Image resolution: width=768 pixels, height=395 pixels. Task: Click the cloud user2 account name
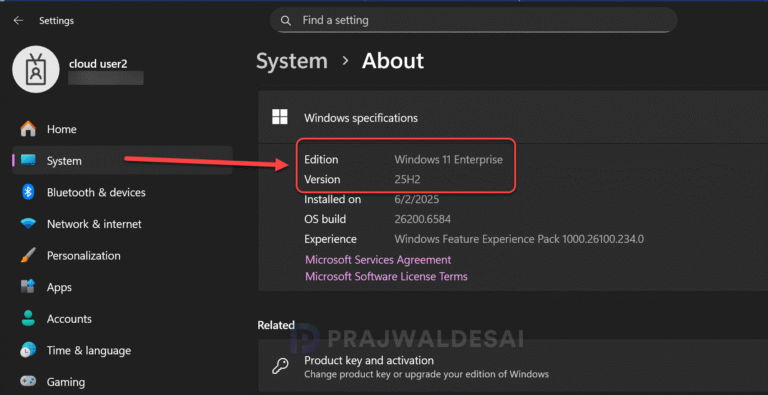coord(98,64)
